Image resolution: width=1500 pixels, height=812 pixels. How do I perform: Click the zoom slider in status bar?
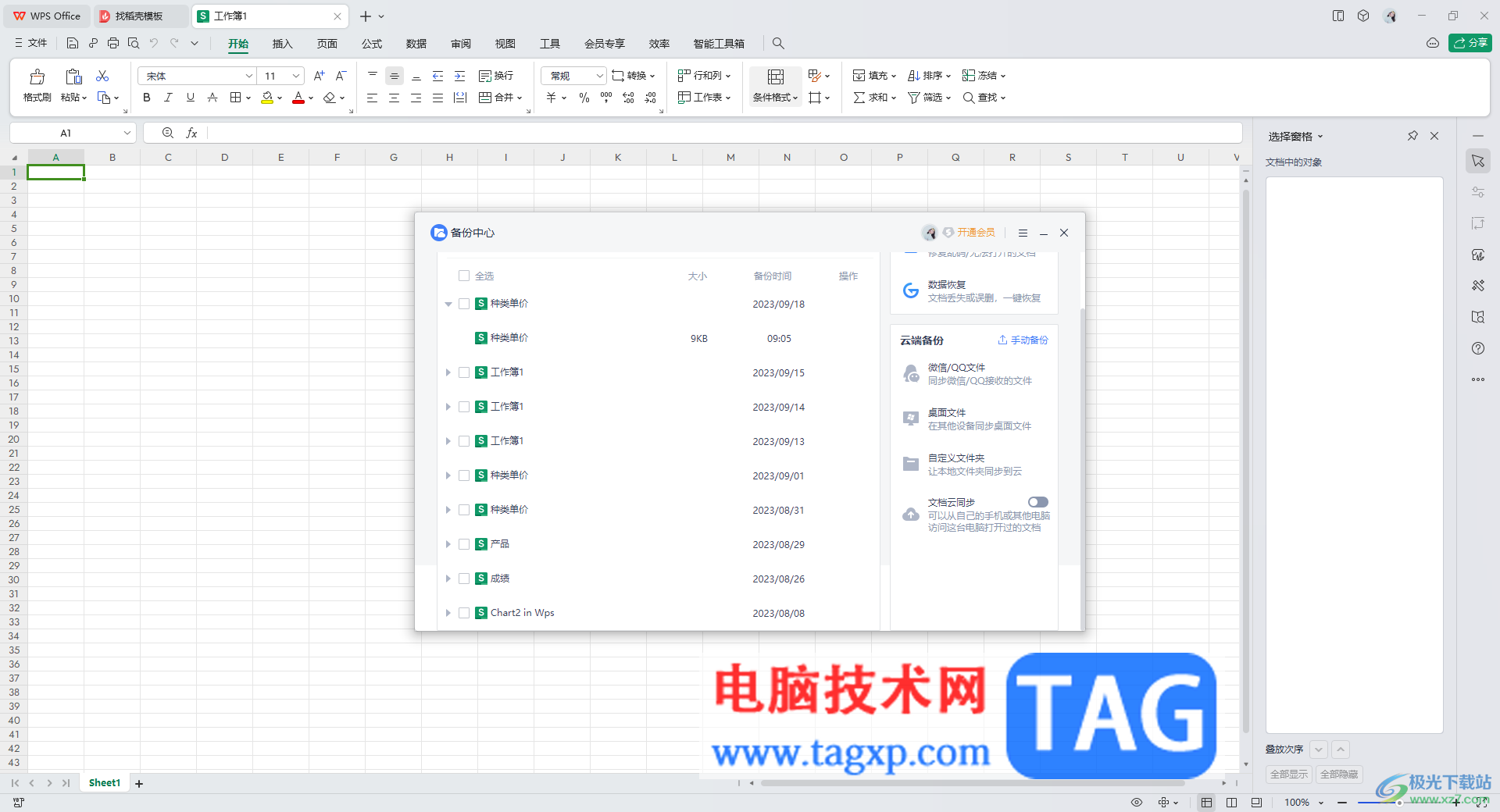[x=1399, y=803]
